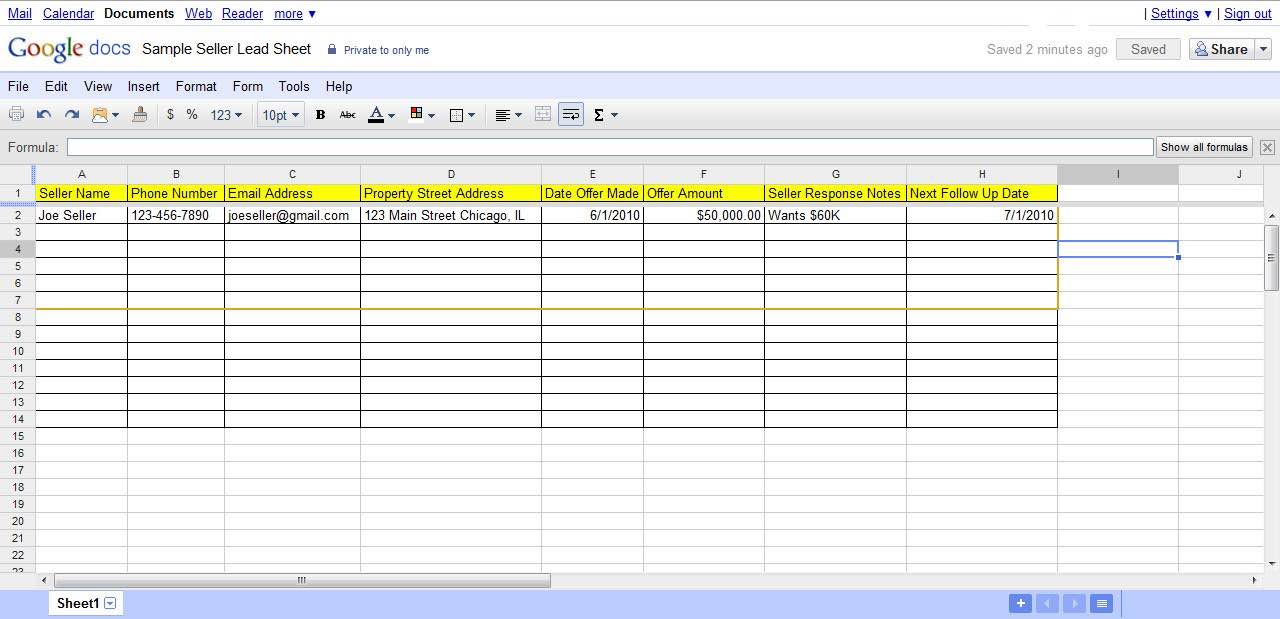This screenshot has width=1280, height=619.
Task: Click the Show all formulas button
Action: 1204,147
